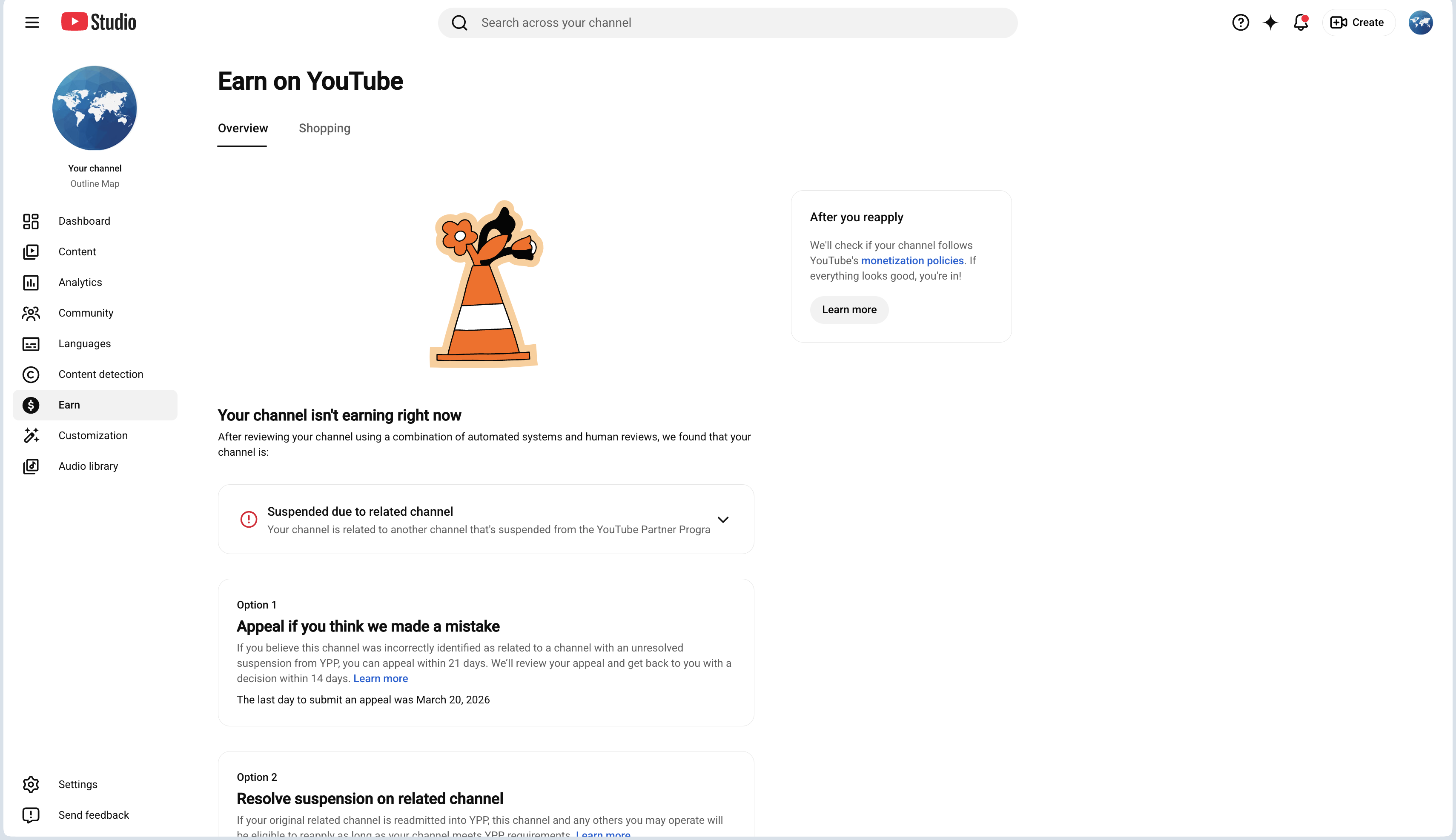The height and width of the screenshot is (840, 1456).
Task: Open Dashboard in the sidebar
Action: click(x=95, y=222)
